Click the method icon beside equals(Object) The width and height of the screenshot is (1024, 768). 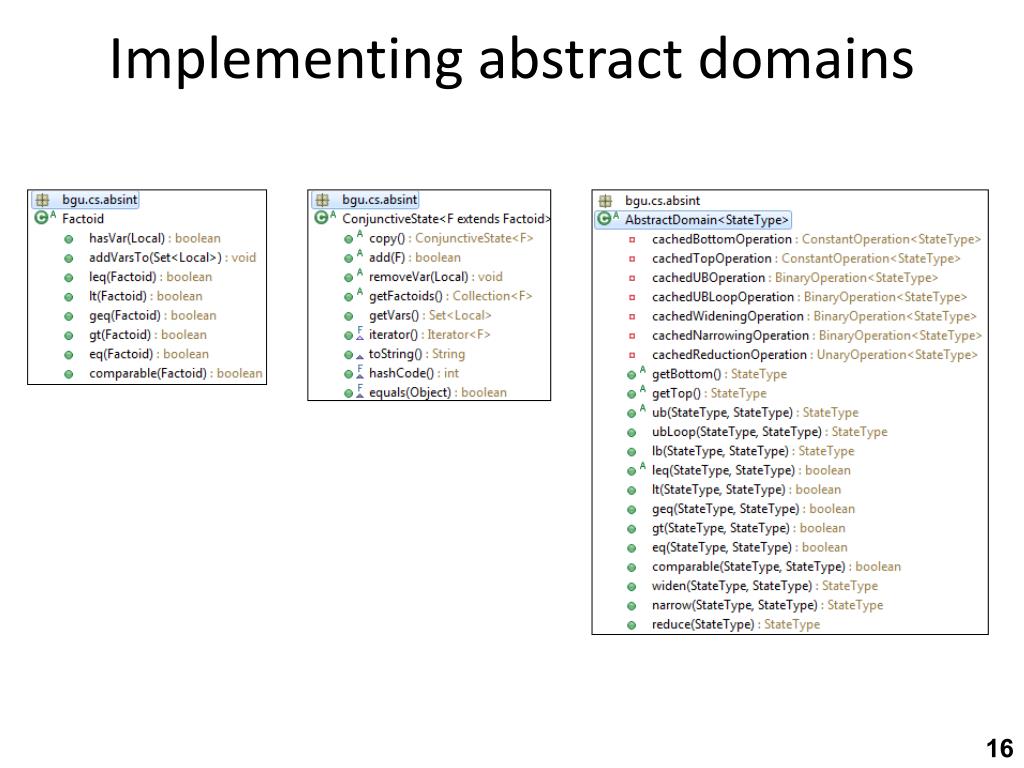pyautogui.click(x=353, y=392)
